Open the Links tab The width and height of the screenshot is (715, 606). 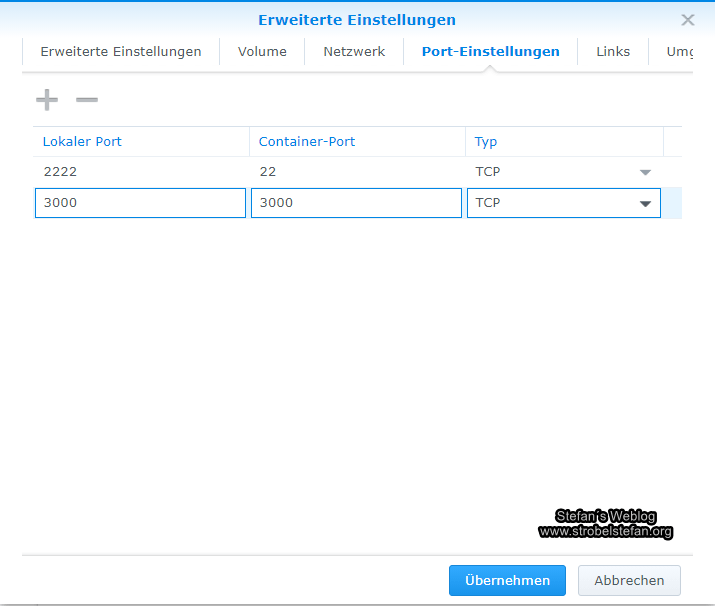click(613, 52)
